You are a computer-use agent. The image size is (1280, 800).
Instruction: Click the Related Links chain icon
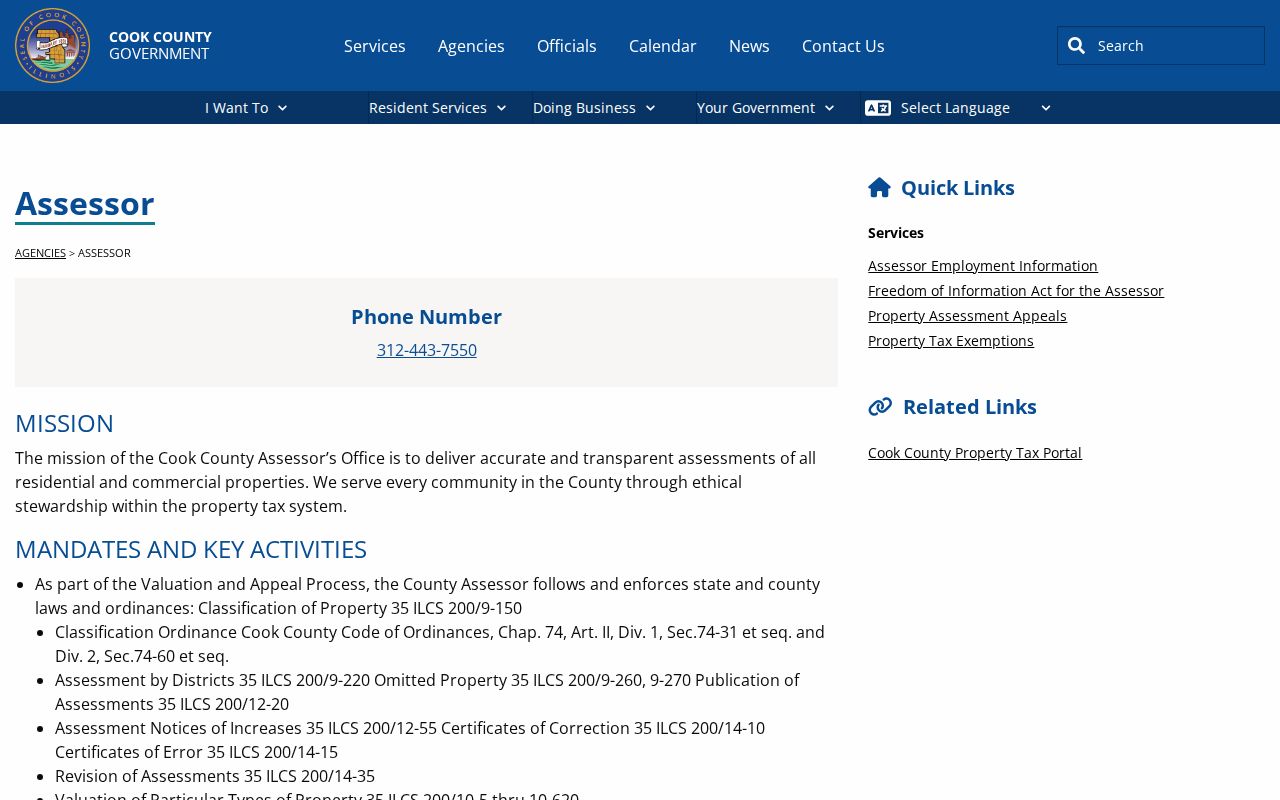[880, 406]
